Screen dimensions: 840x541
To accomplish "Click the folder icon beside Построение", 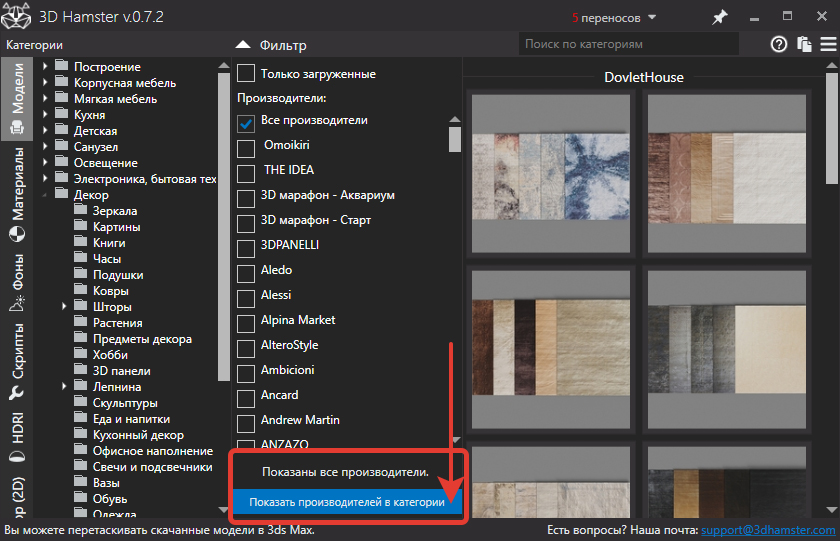I will (x=62, y=66).
